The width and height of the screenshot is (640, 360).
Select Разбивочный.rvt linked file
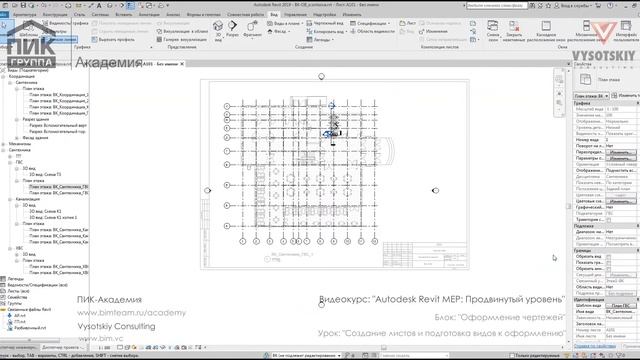pos(30,328)
